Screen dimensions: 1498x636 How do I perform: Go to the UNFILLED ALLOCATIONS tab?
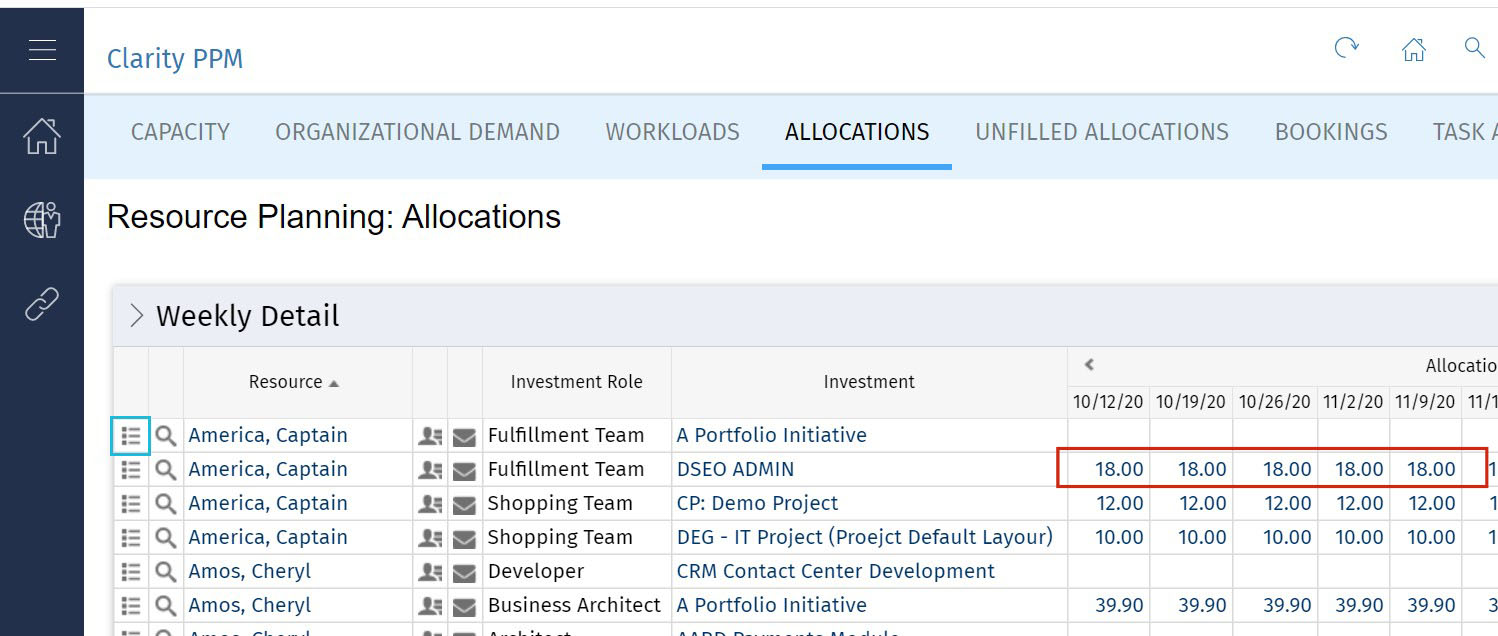coord(1102,132)
